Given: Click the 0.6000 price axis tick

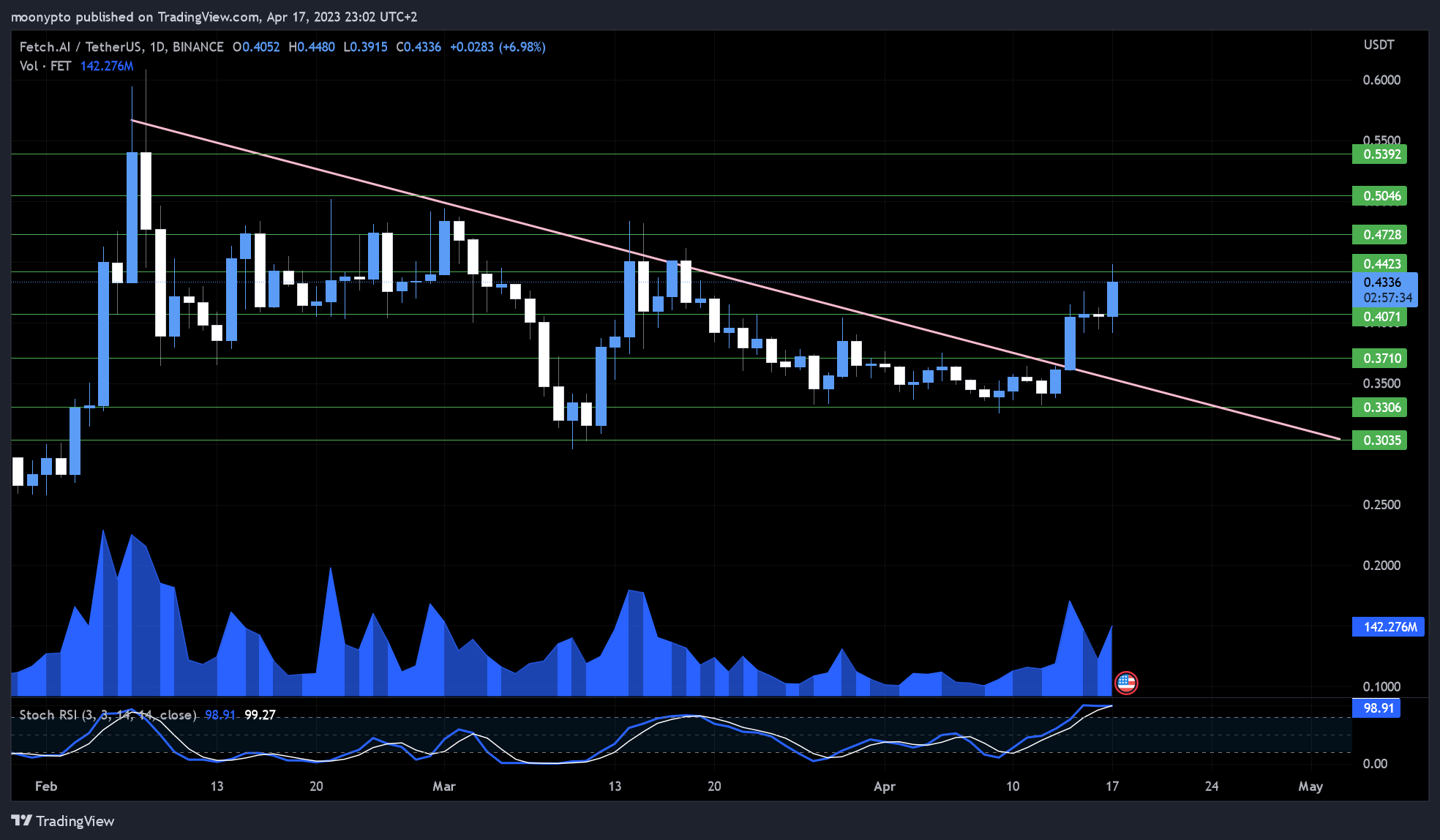Looking at the screenshot, I should pyautogui.click(x=1381, y=80).
